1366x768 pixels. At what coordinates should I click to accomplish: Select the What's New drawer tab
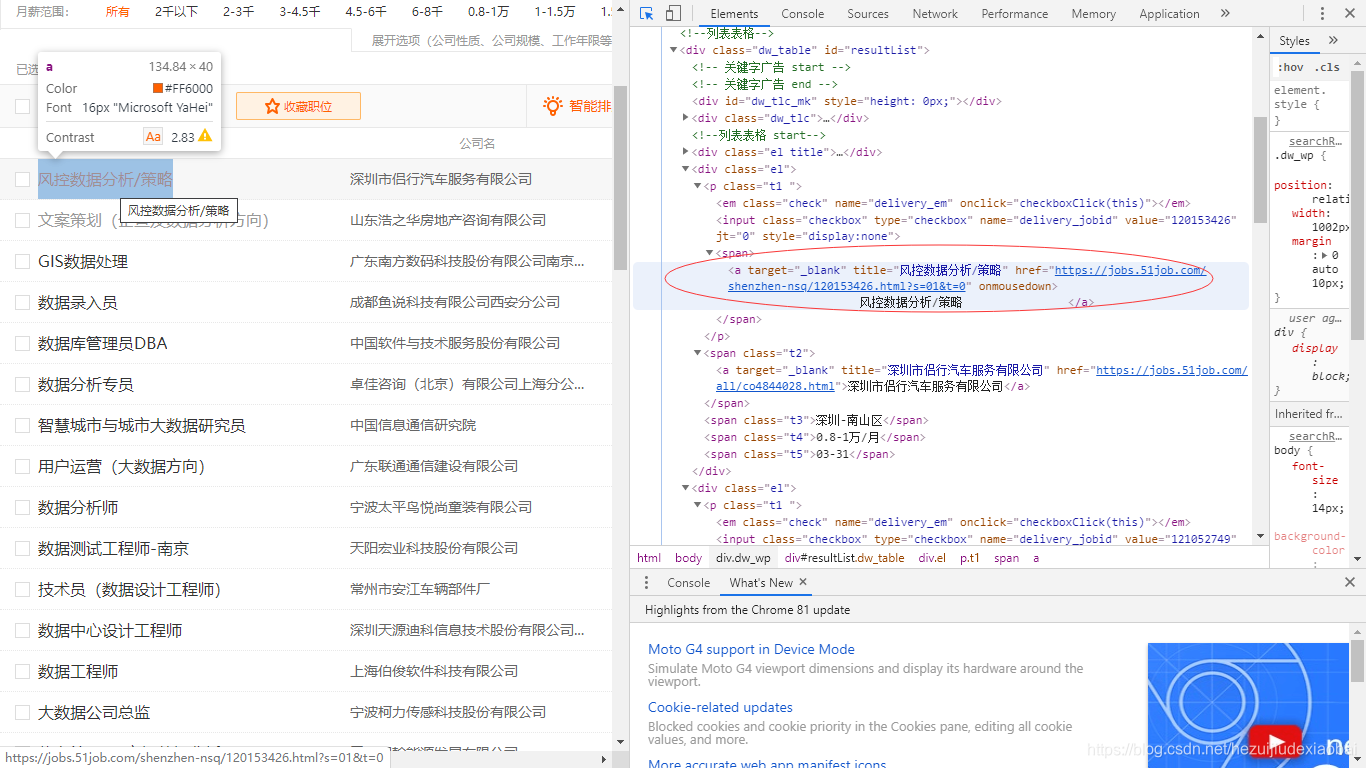pyautogui.click(x=761, y=582)
